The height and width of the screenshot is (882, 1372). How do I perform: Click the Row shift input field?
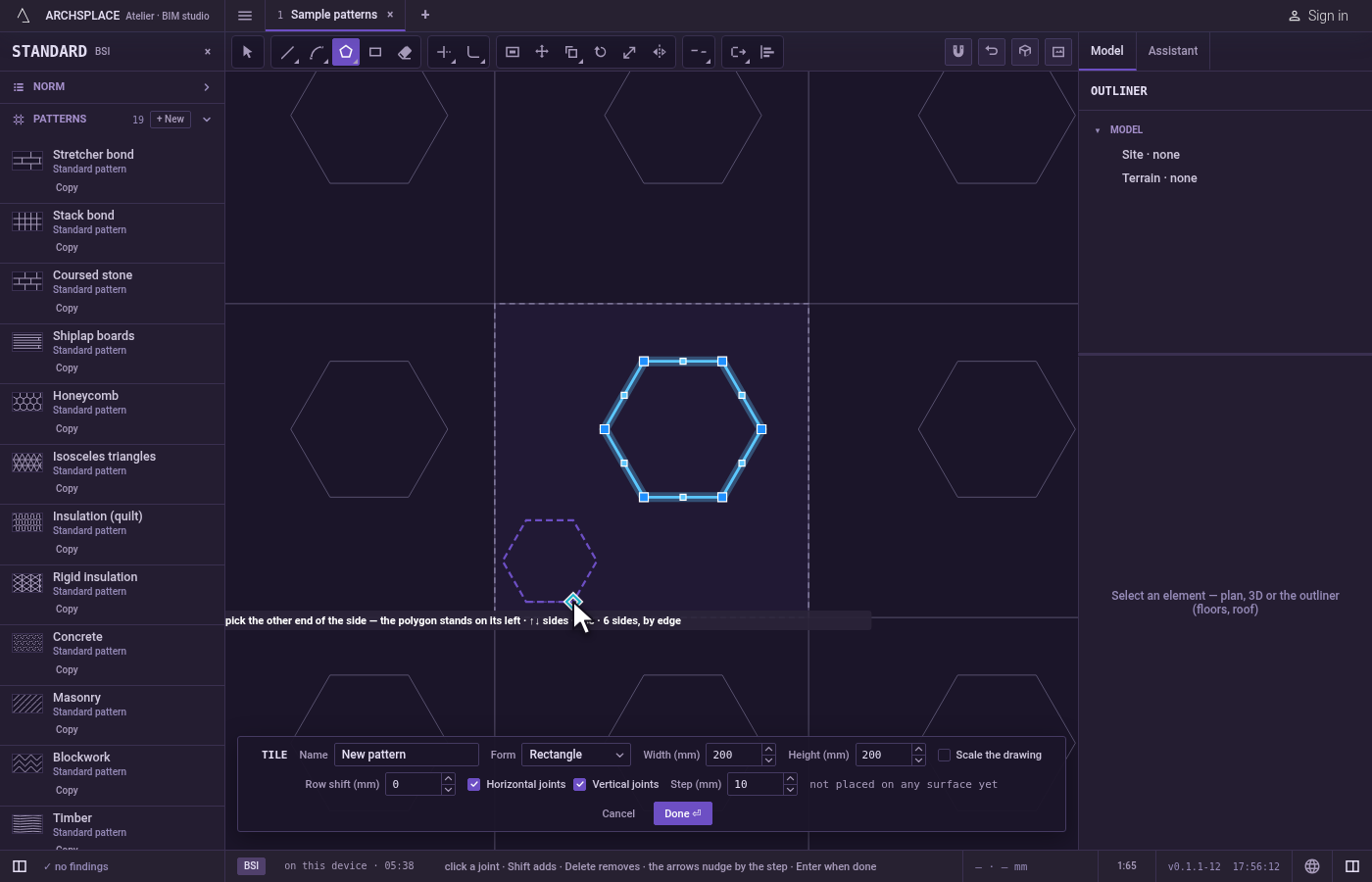(414, 784)
